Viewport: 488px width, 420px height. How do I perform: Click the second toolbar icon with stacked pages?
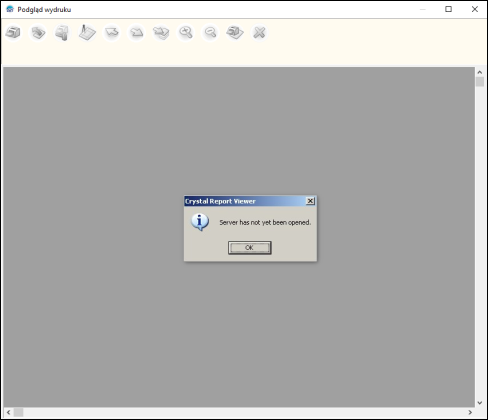[x=38, y=33]
